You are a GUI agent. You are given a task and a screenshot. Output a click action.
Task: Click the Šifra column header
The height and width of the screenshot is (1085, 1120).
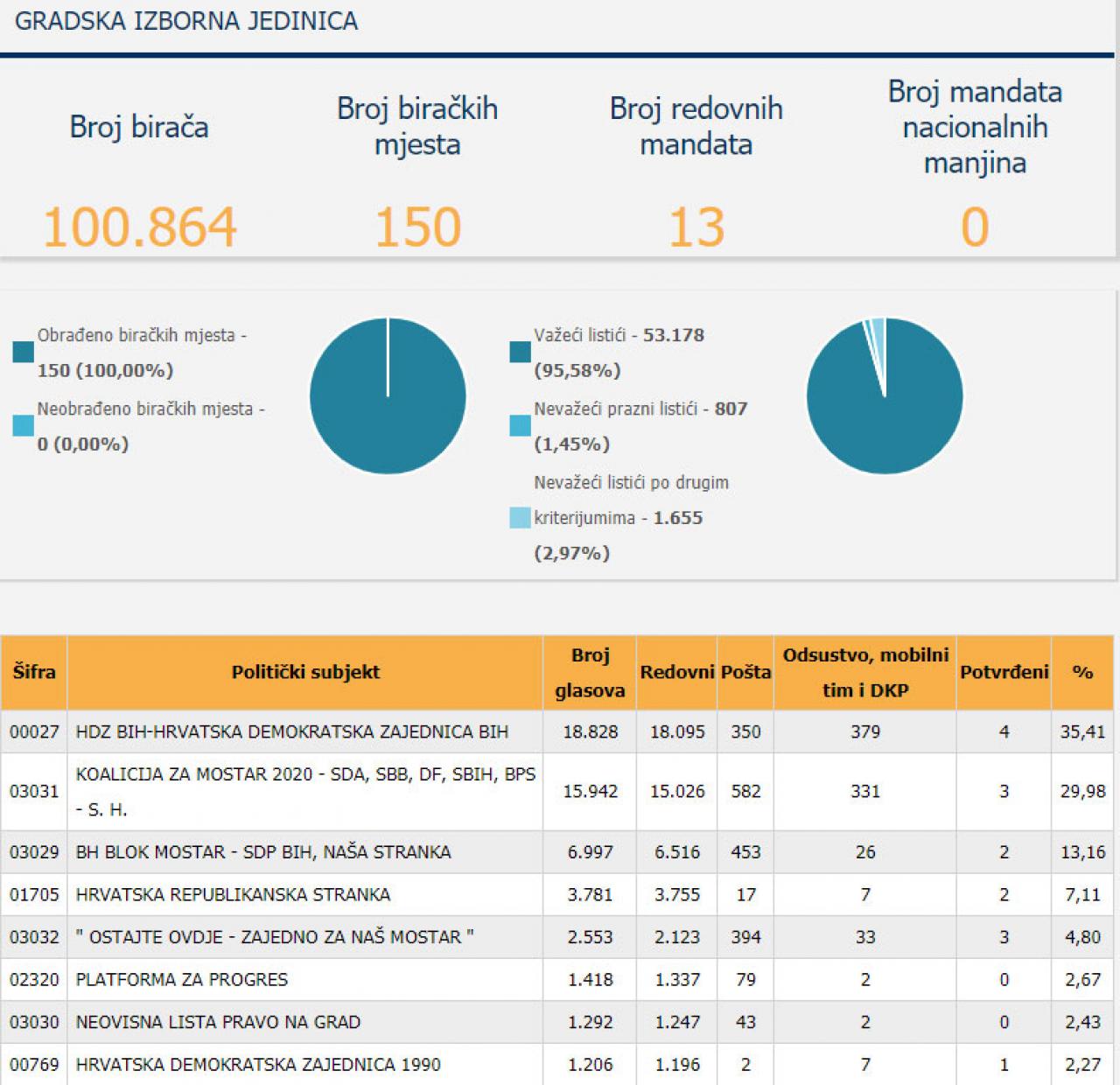coord(34,672)
